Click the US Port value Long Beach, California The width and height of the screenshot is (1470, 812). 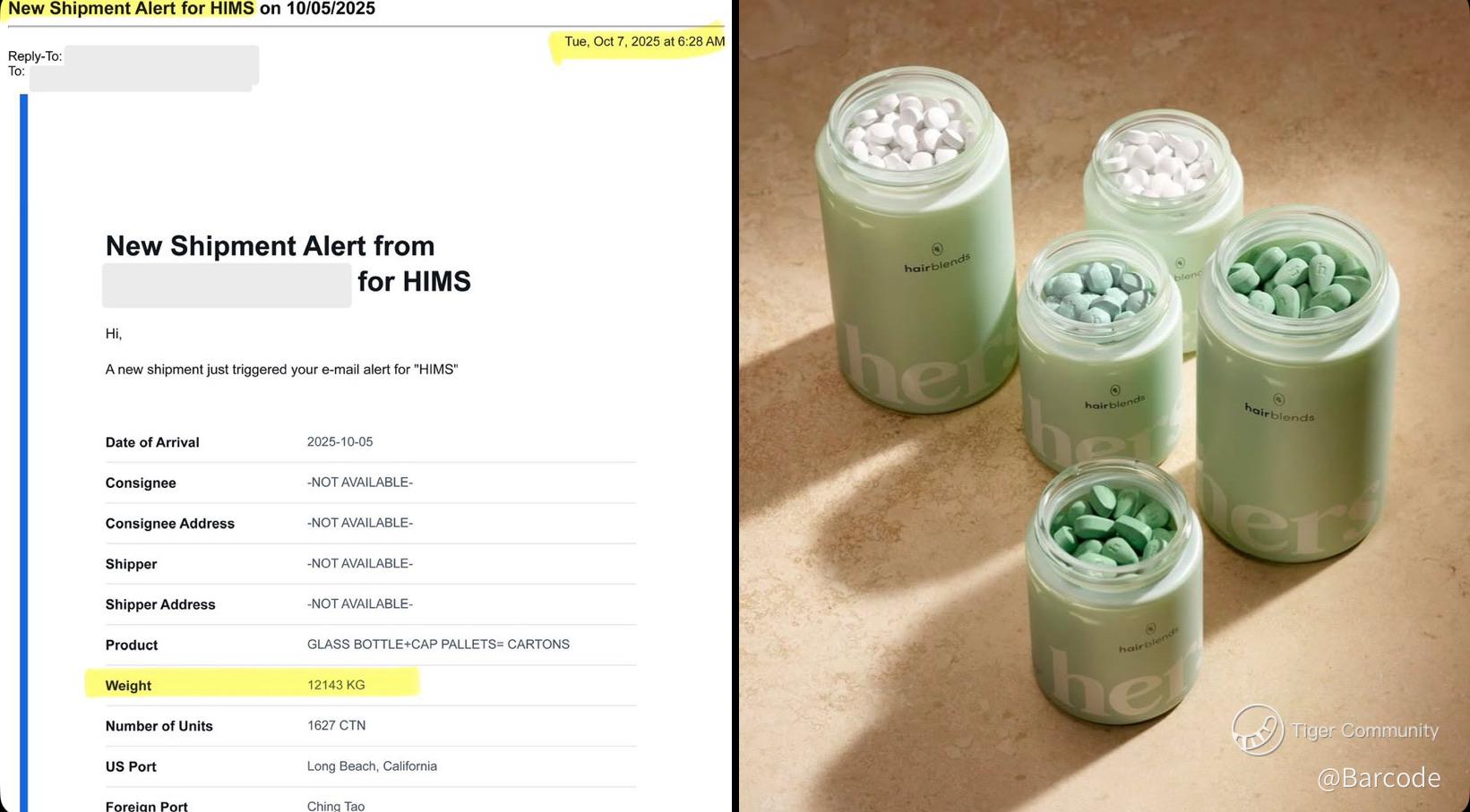pyautogui.click(x=372, y=766)
